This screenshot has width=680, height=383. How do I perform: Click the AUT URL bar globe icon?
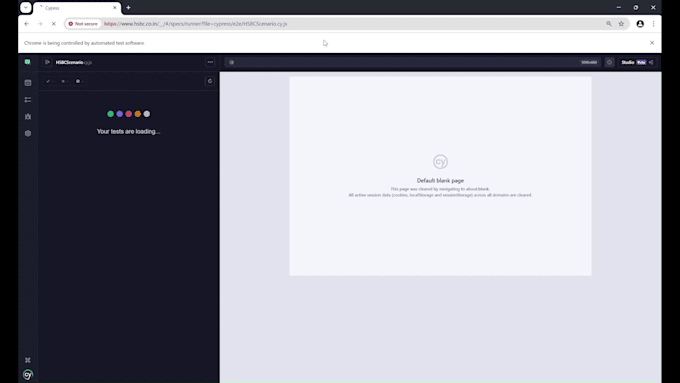pyautogui.click(x=232, y=62)
